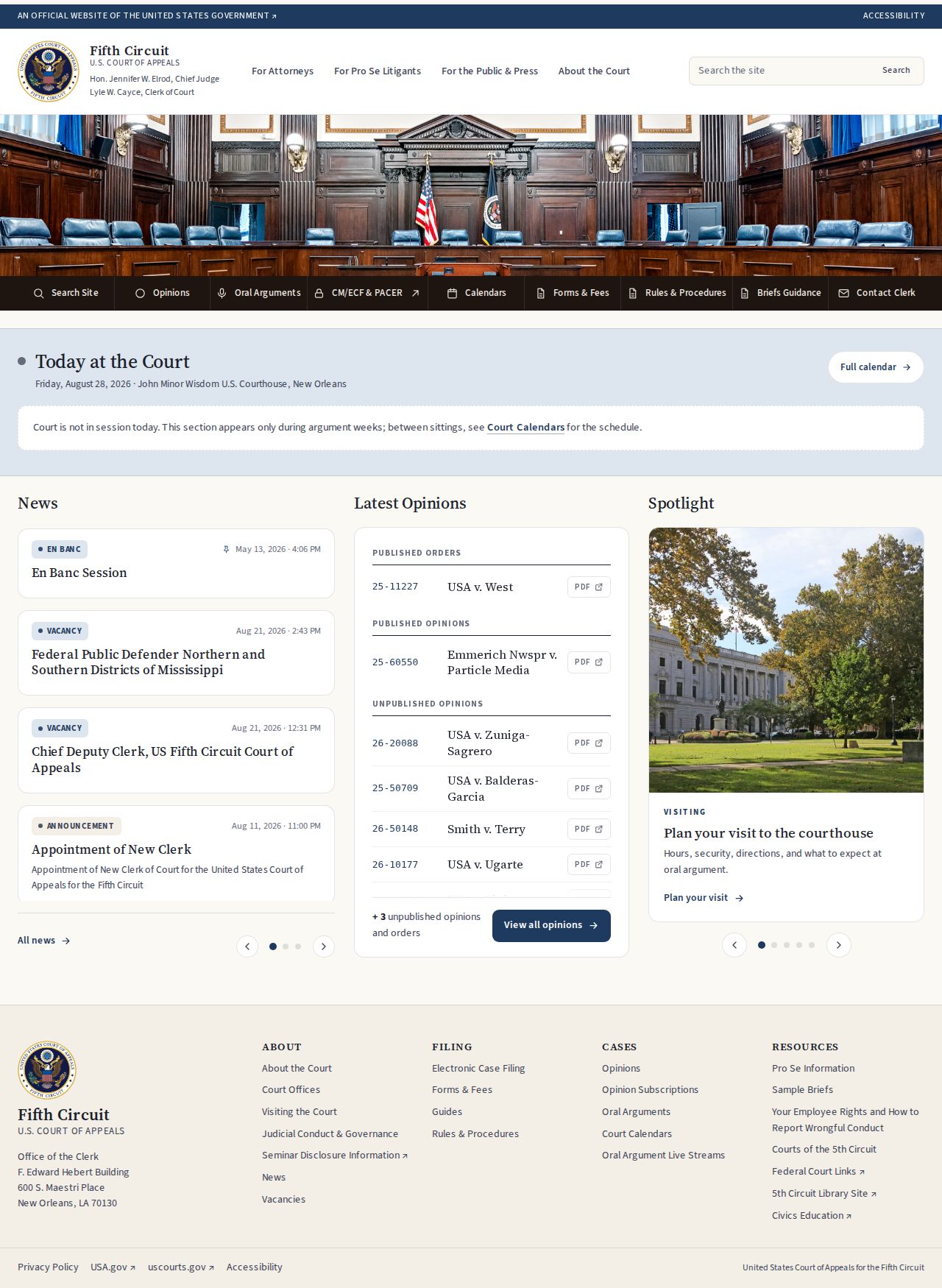Open case number 25-60550 opinion row
The image size is (942, 1288).
point(492,662)
